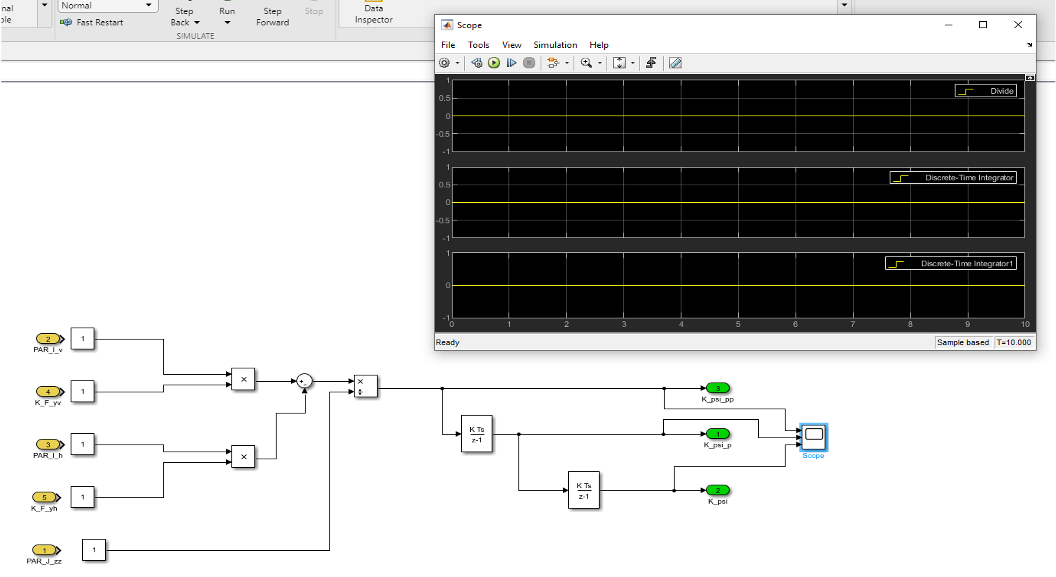Open the Simulation menu in Scope window
This screenshot has width=1056, height=577.
555,45
